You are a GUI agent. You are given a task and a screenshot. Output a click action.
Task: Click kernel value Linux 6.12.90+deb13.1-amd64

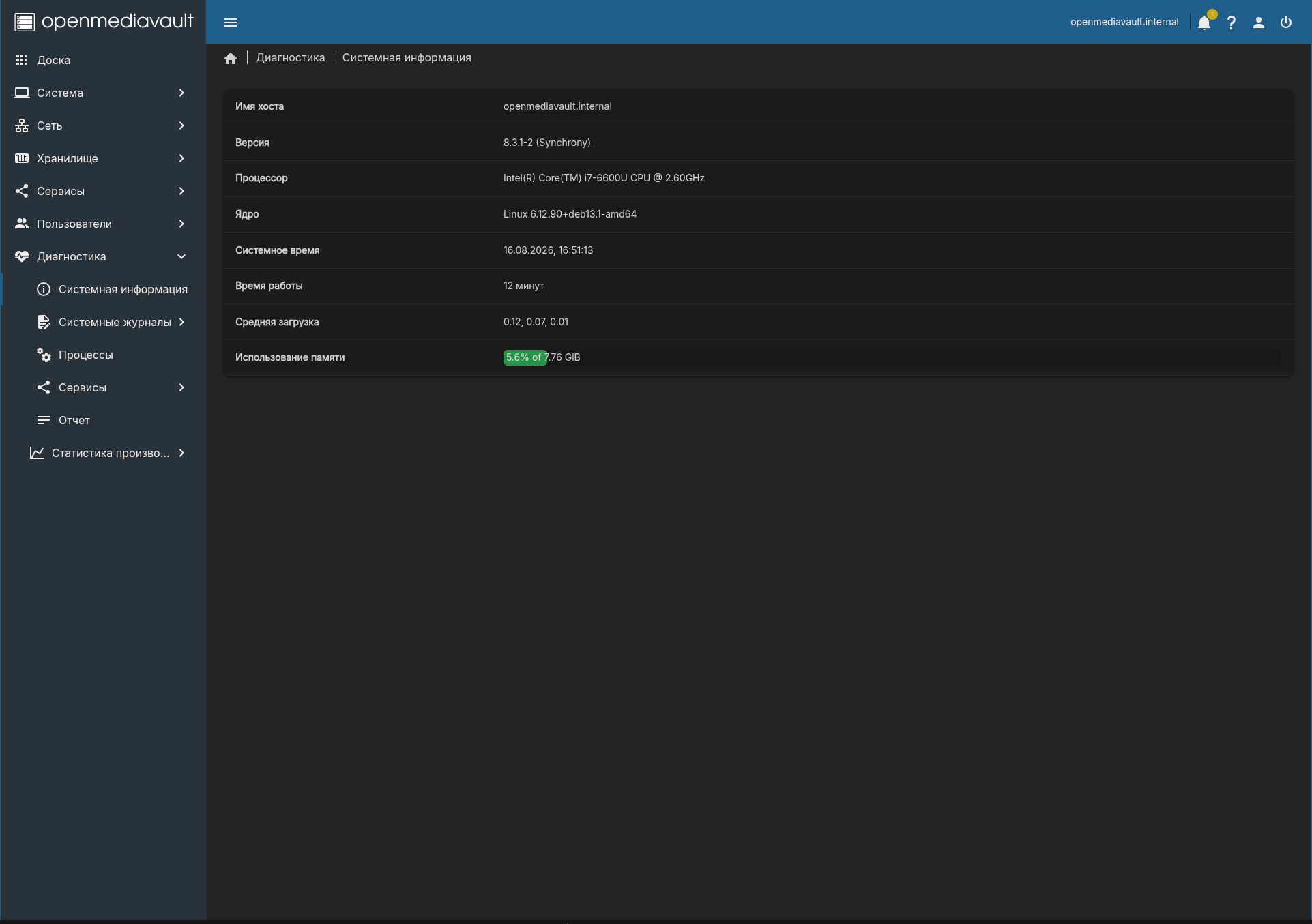pos(570,214)
